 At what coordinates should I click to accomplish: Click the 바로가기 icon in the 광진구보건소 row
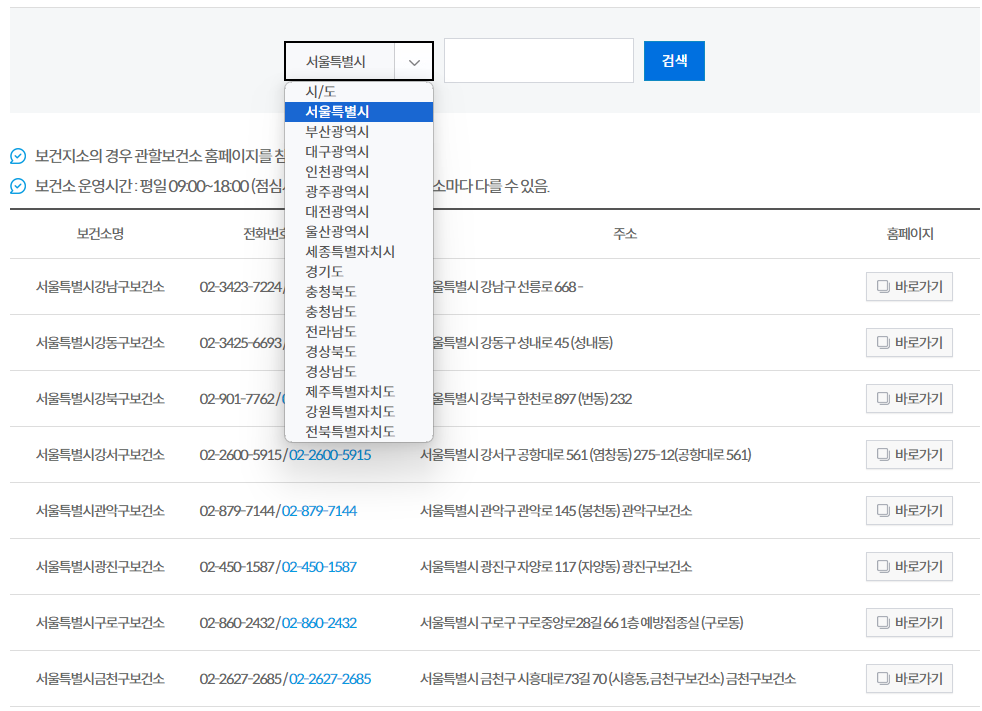coord(883,566)
